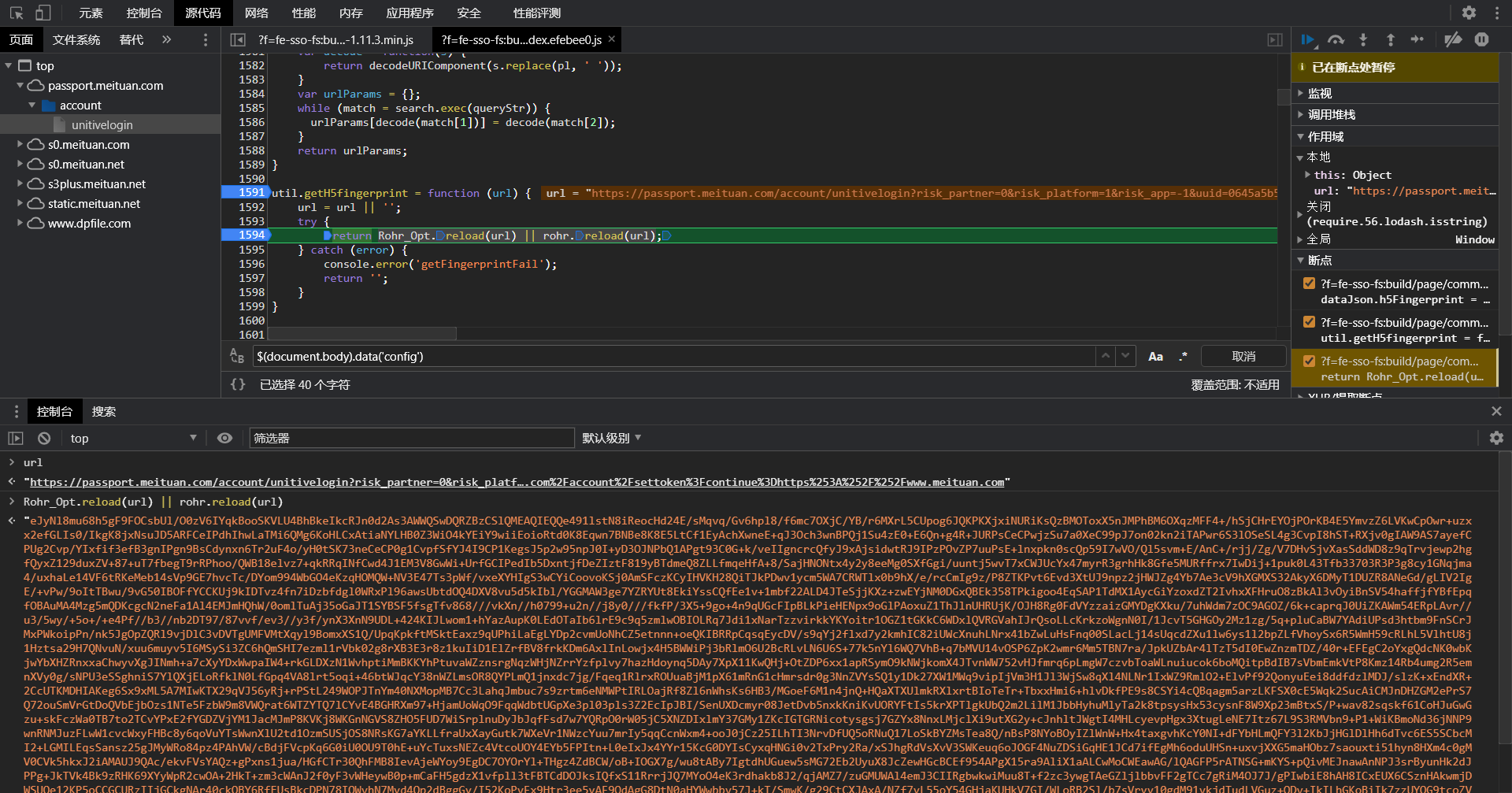Open the 文件系统 navigator tab
1512x793 pixels.
tap(76, 39)
